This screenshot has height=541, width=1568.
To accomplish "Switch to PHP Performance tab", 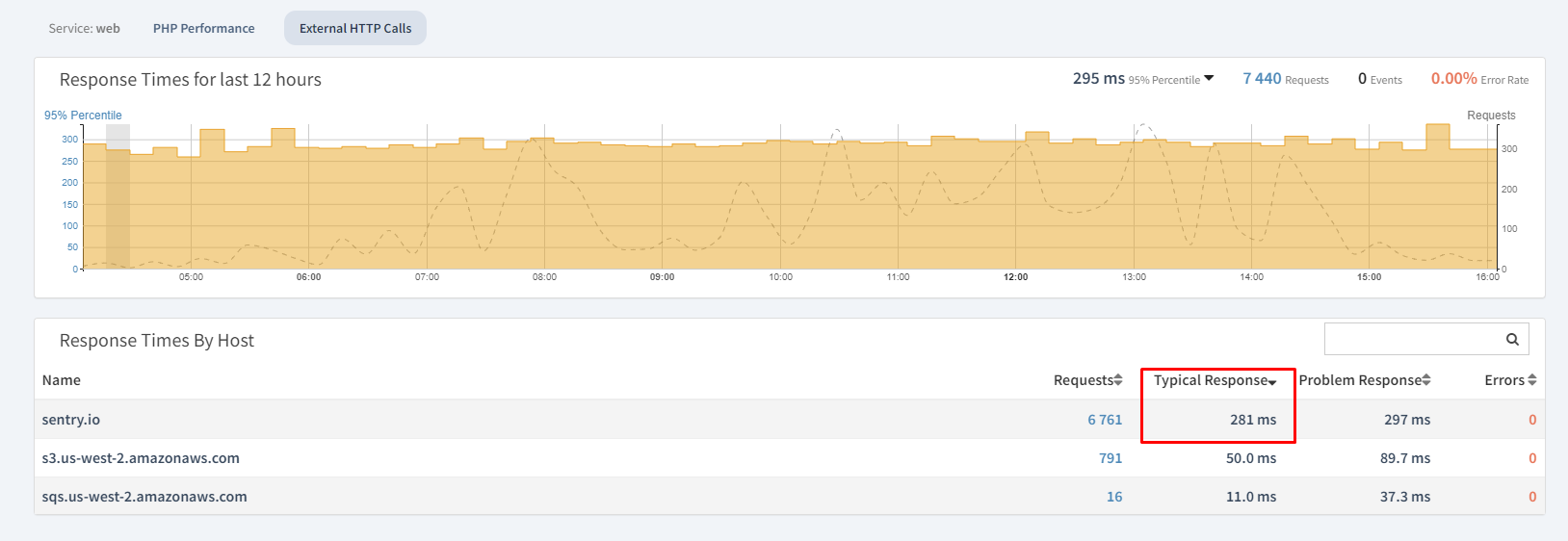I will tap(204, 28).
